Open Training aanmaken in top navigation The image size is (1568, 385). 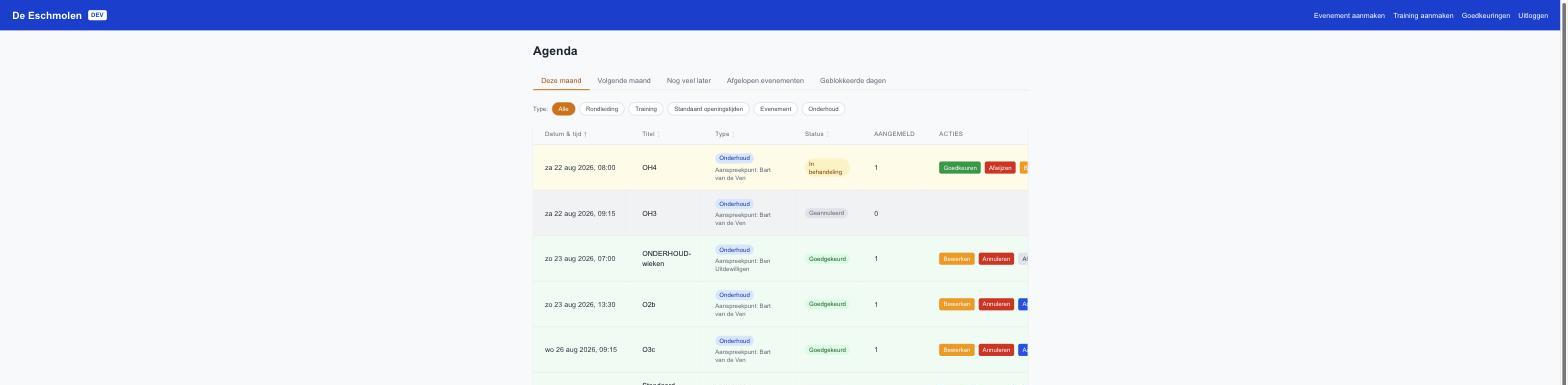(1423, 15)
